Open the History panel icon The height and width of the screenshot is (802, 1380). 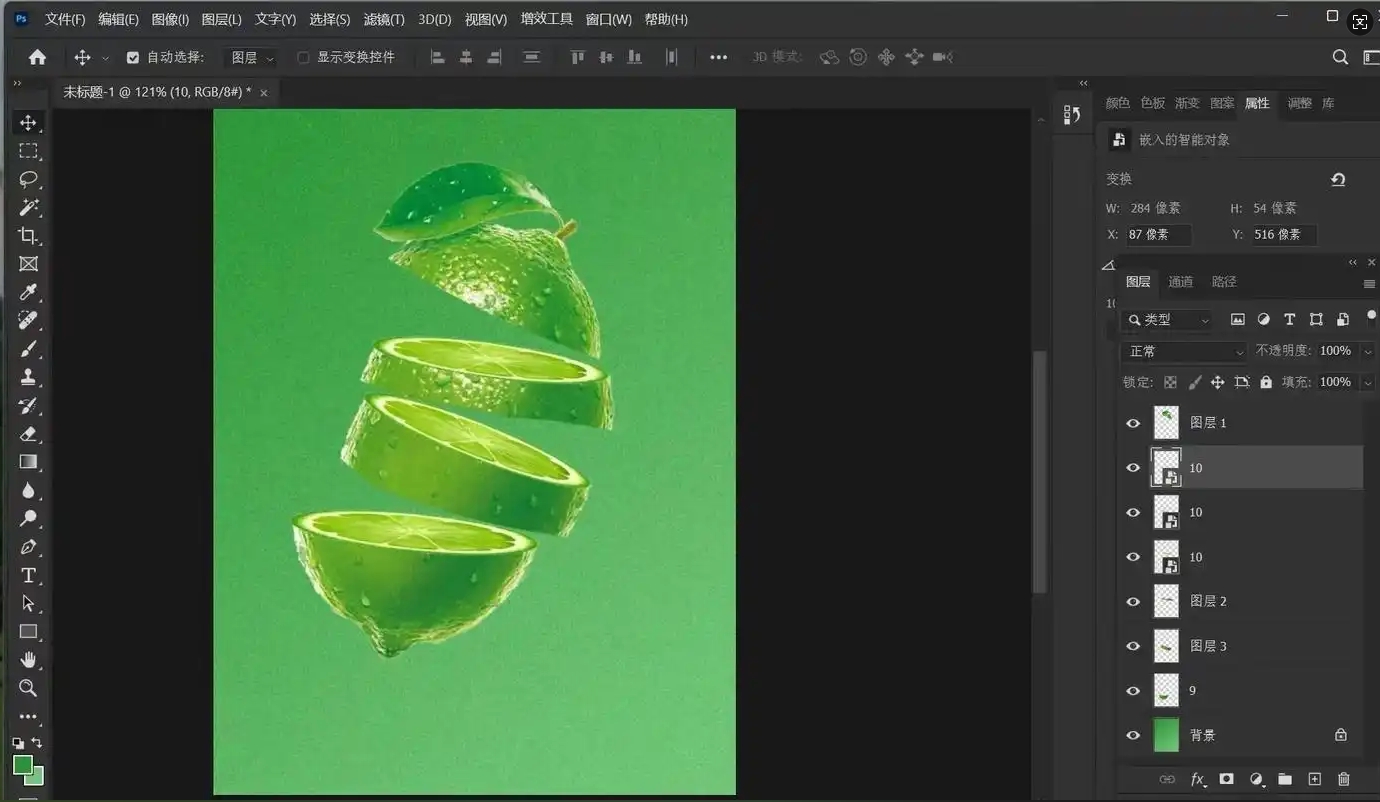tap(1072, 115)
